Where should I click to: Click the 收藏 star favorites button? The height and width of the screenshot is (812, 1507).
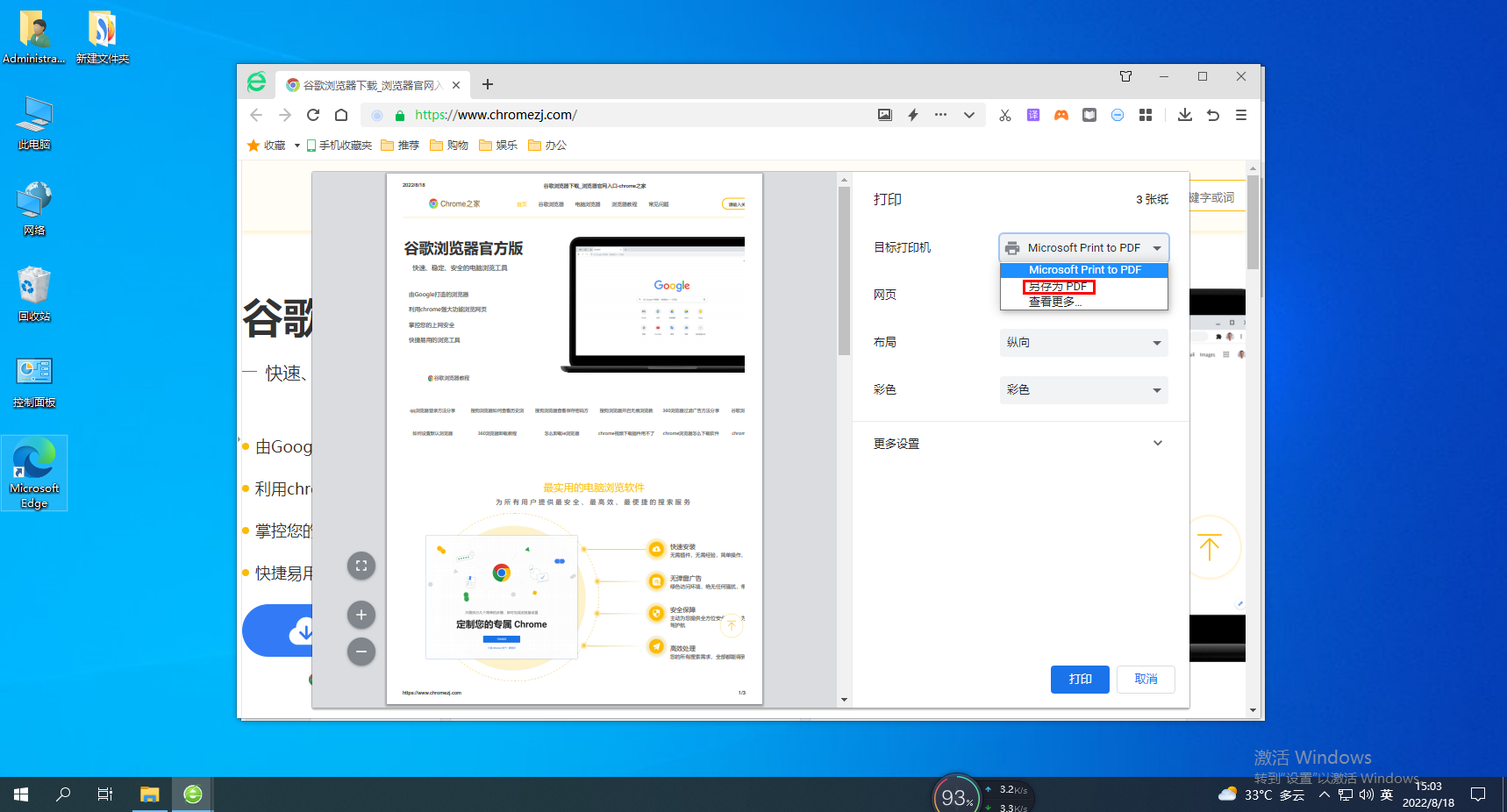pos(267,146)
